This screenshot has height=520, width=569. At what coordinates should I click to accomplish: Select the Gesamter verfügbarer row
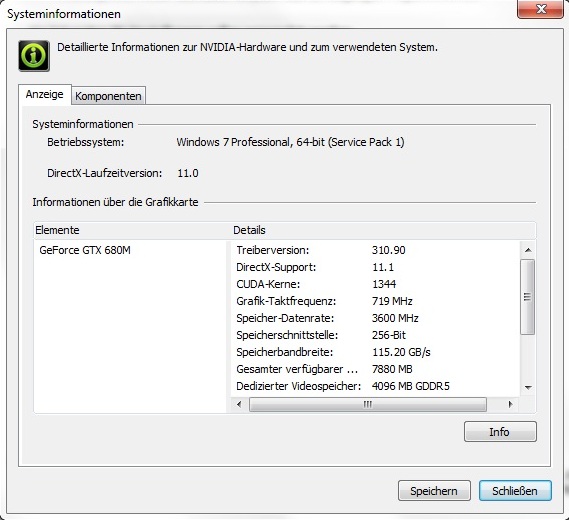tap(376, 369)
